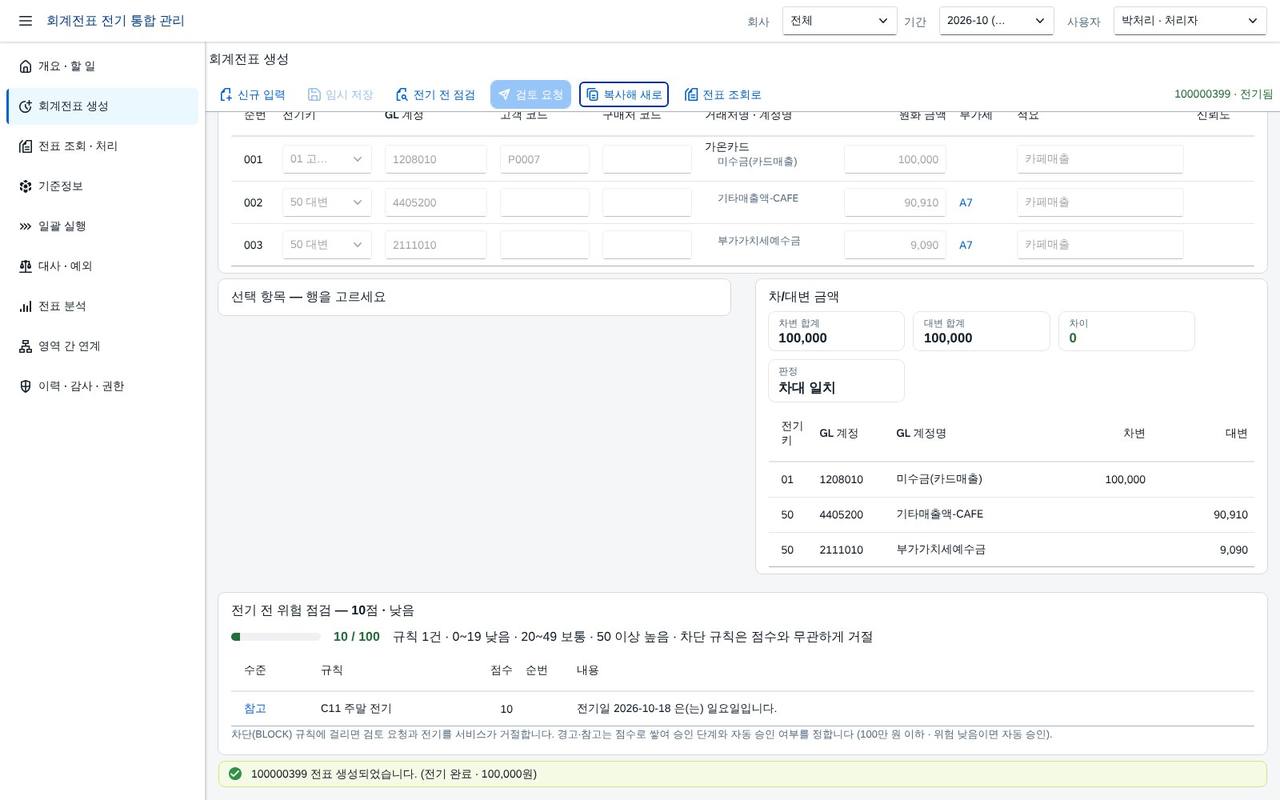Click the 참고 severity link

255,709
